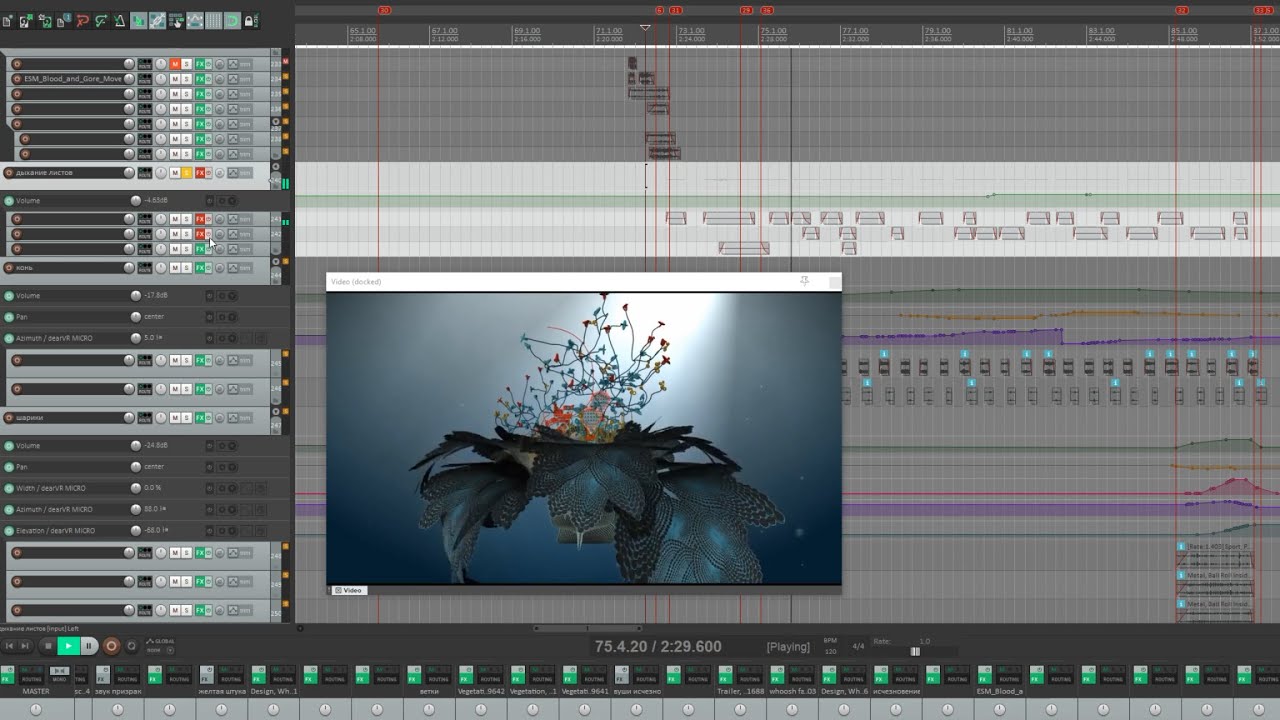This screenshot has height=720, width=1280.
Task: Open FX on шарики track
Action: point(199,417)
